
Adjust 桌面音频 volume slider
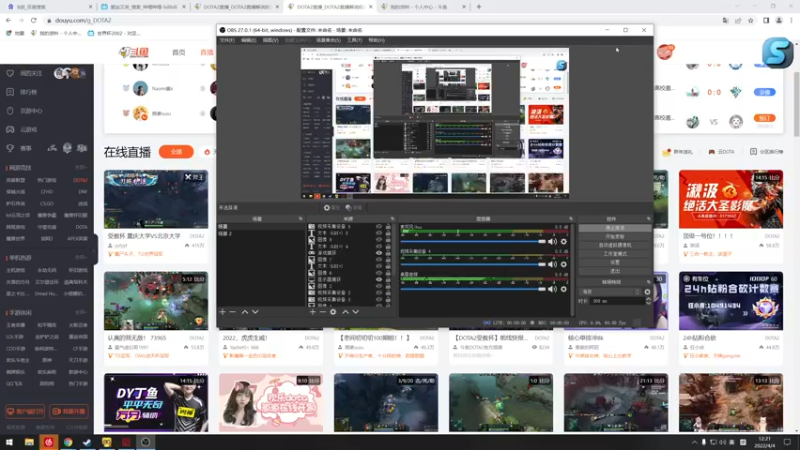[473, 289]
